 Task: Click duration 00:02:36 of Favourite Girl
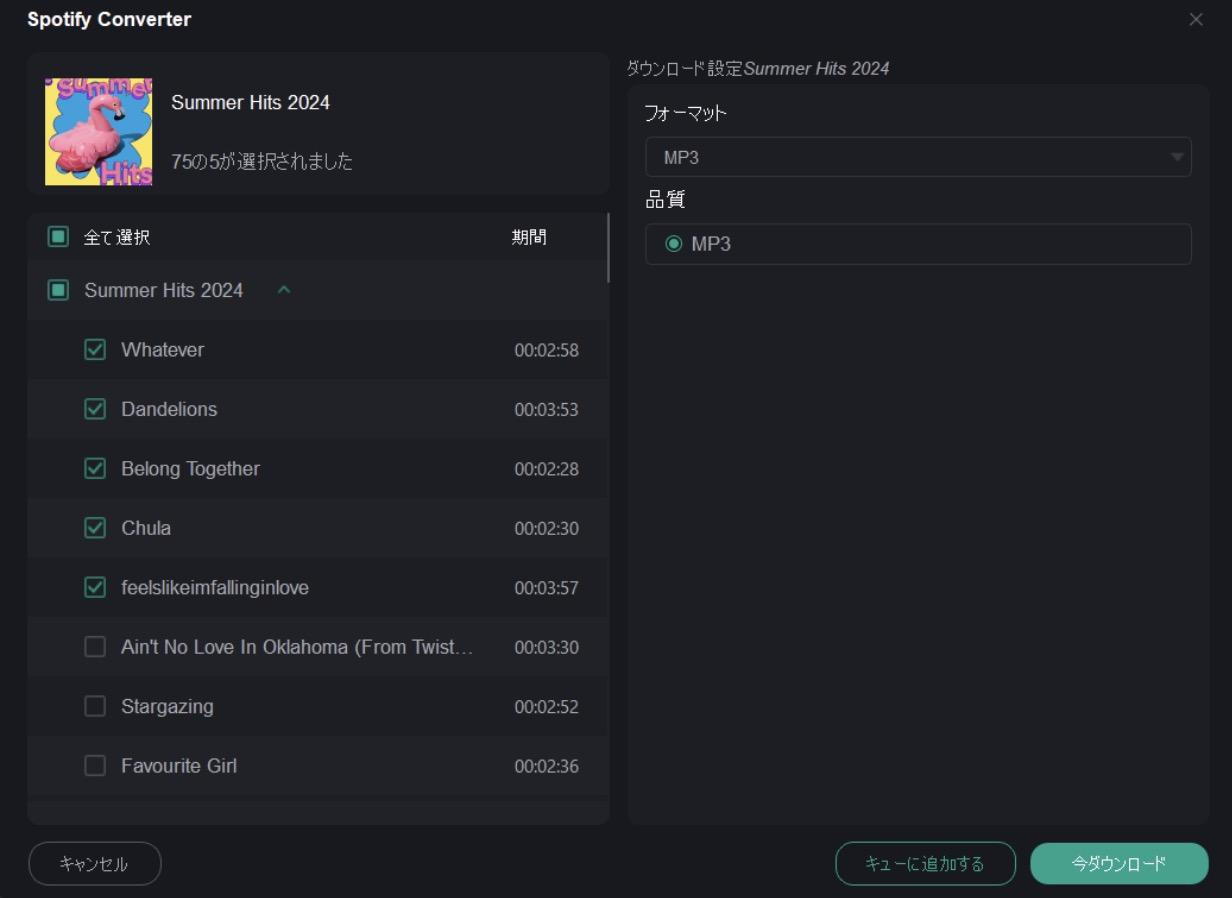[x=546, y=767]
